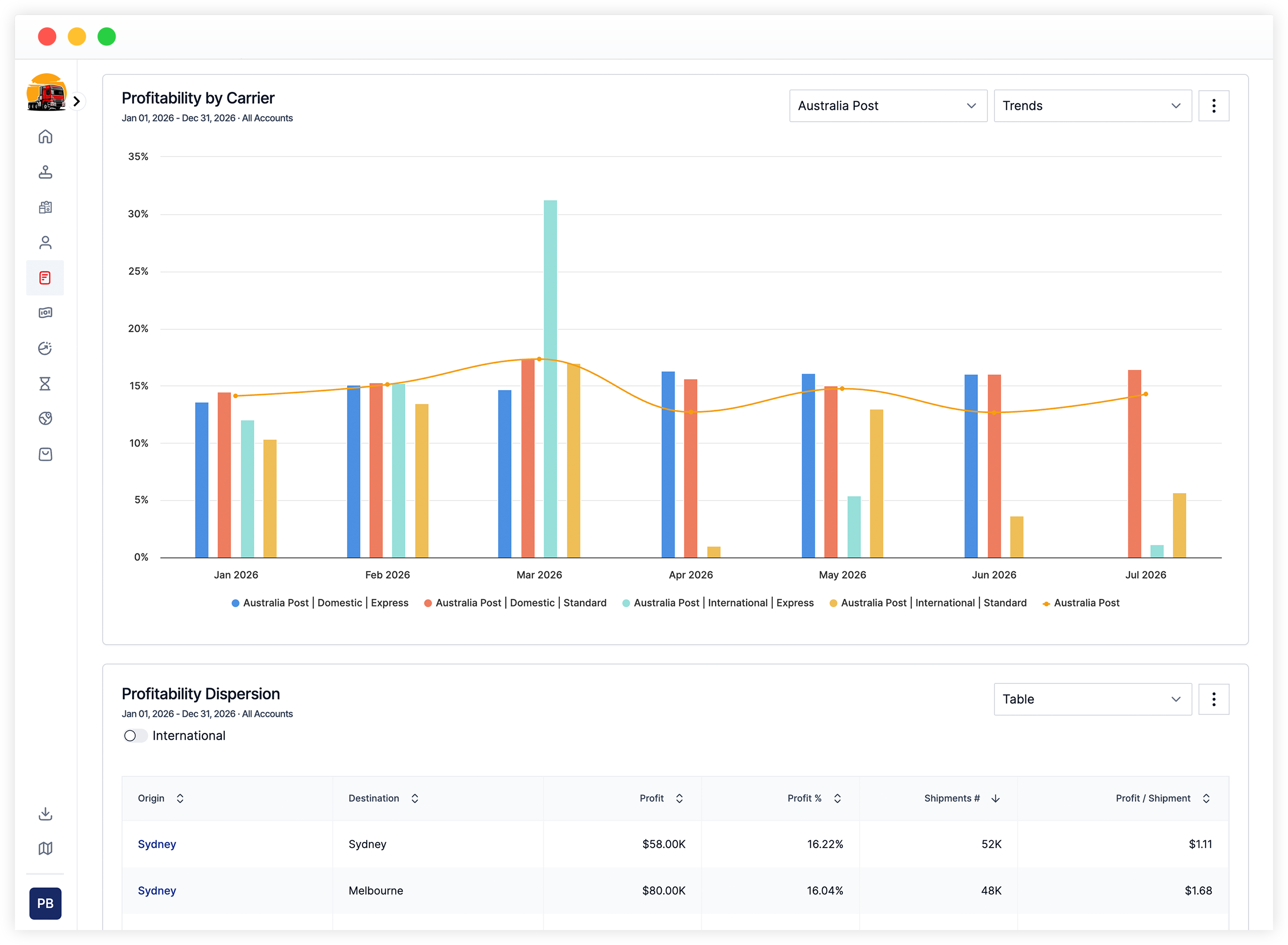Screen dimensions: 1288x945
Task: Open the Home icon in sidebar
Action: point(45,137)
